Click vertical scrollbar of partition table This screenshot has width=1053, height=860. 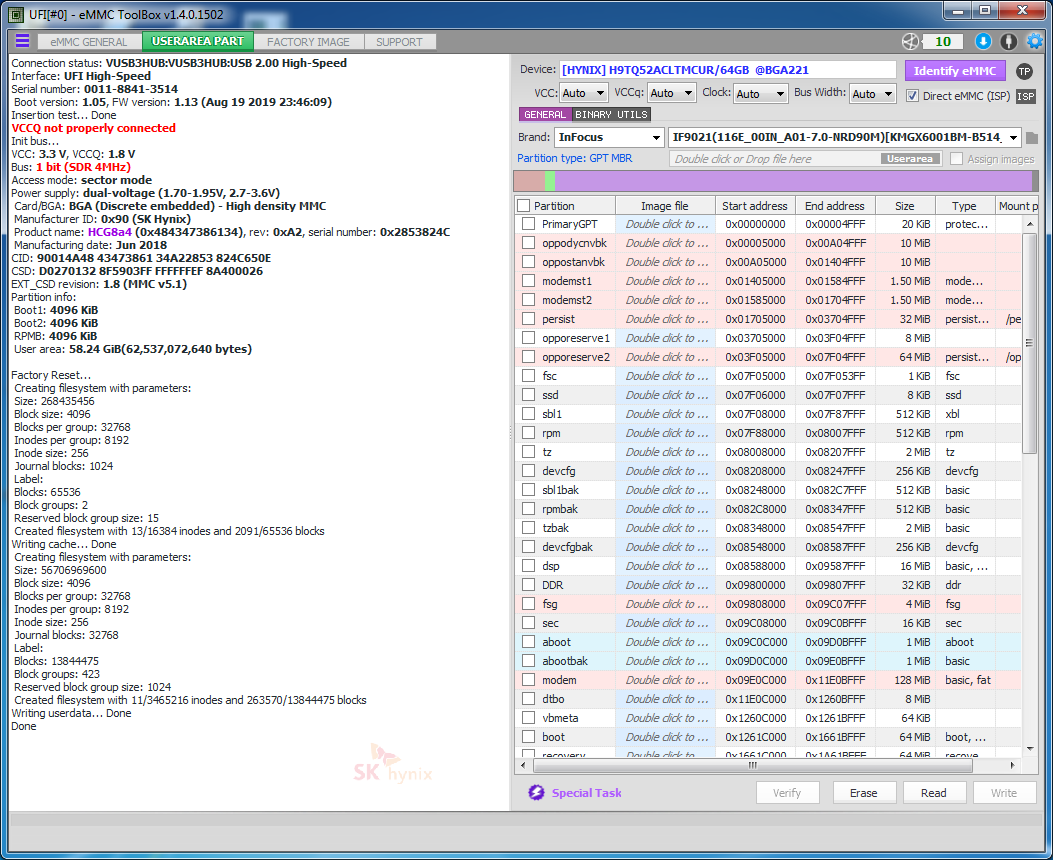click(x=1029, y=344)
